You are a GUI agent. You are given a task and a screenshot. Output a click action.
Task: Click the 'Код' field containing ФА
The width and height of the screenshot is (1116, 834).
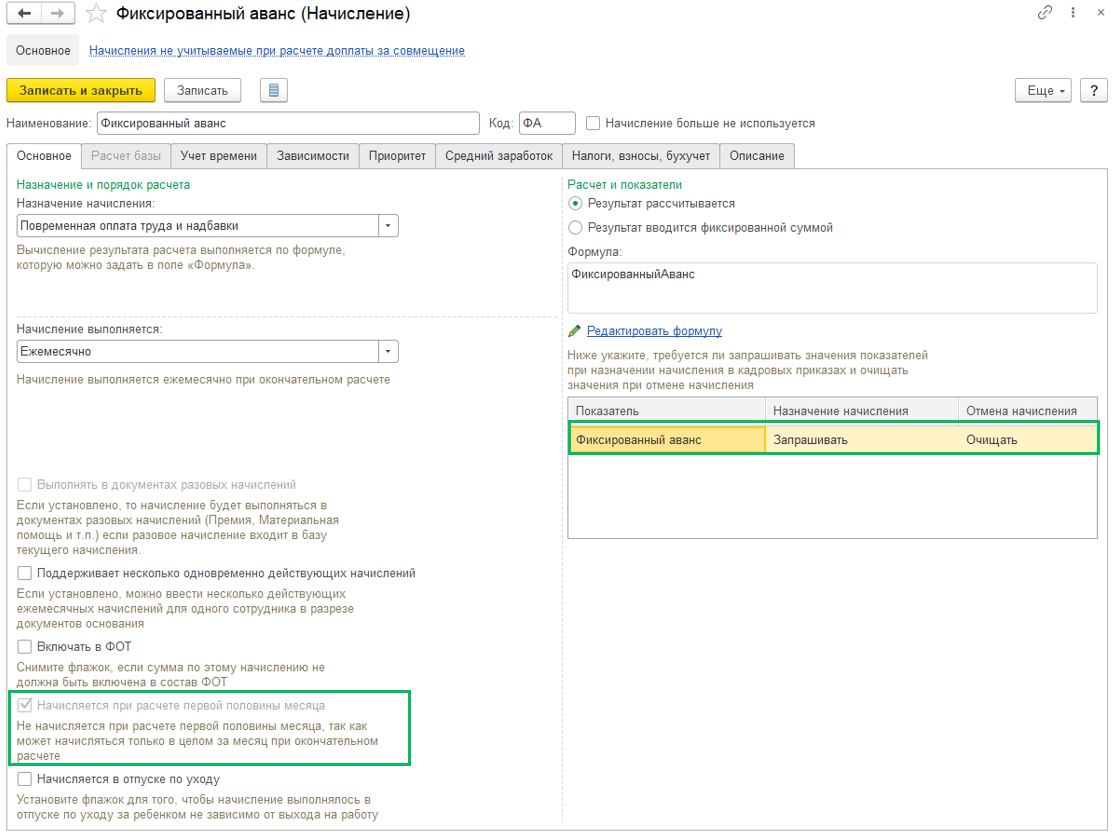click(547, 123)
